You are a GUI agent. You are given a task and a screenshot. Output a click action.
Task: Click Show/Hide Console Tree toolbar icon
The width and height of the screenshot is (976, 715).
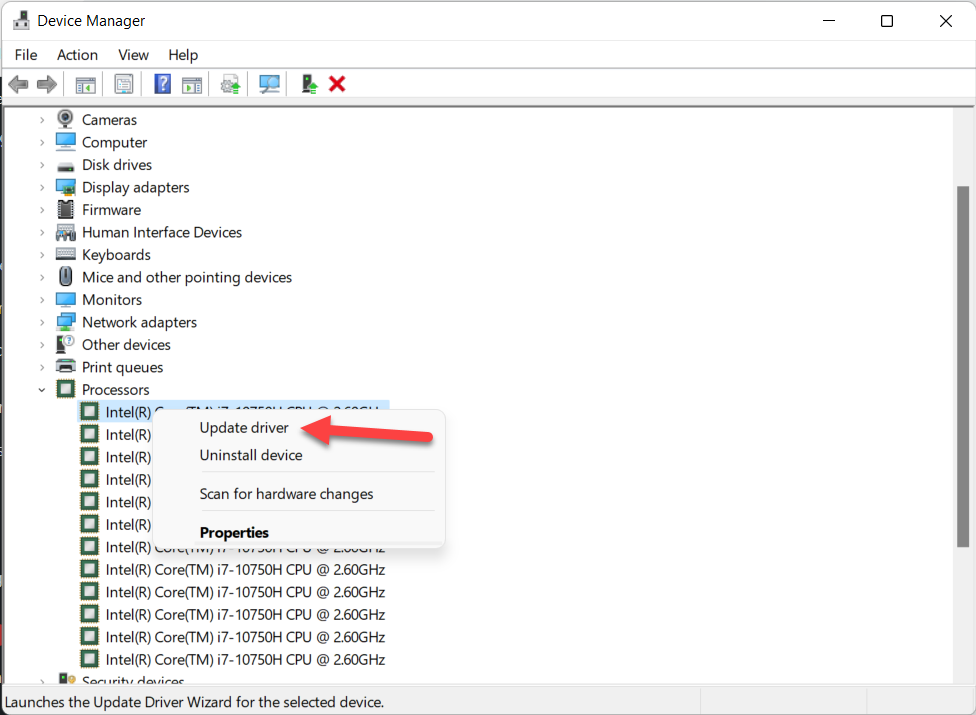tap(86, 84)
